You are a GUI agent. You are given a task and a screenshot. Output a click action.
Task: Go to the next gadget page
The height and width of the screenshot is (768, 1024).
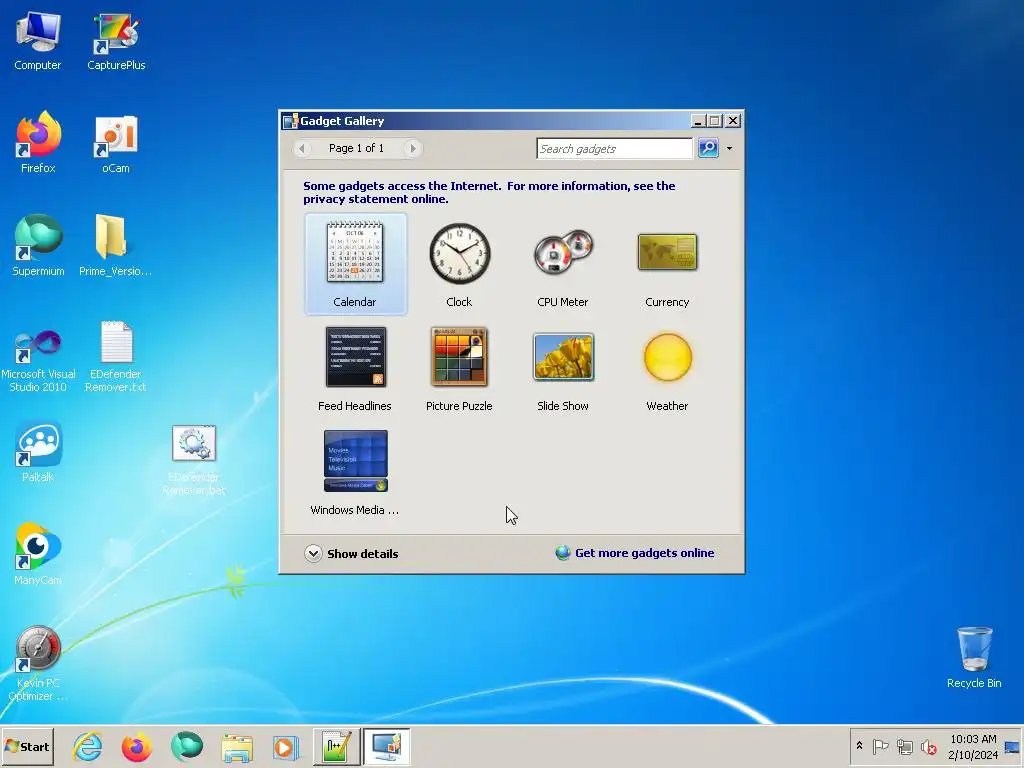coord(413,148)
